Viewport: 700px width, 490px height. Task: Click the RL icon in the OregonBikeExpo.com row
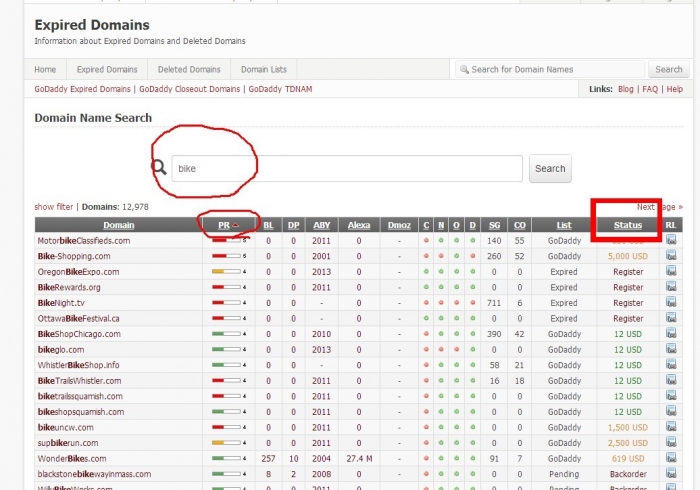671,272
